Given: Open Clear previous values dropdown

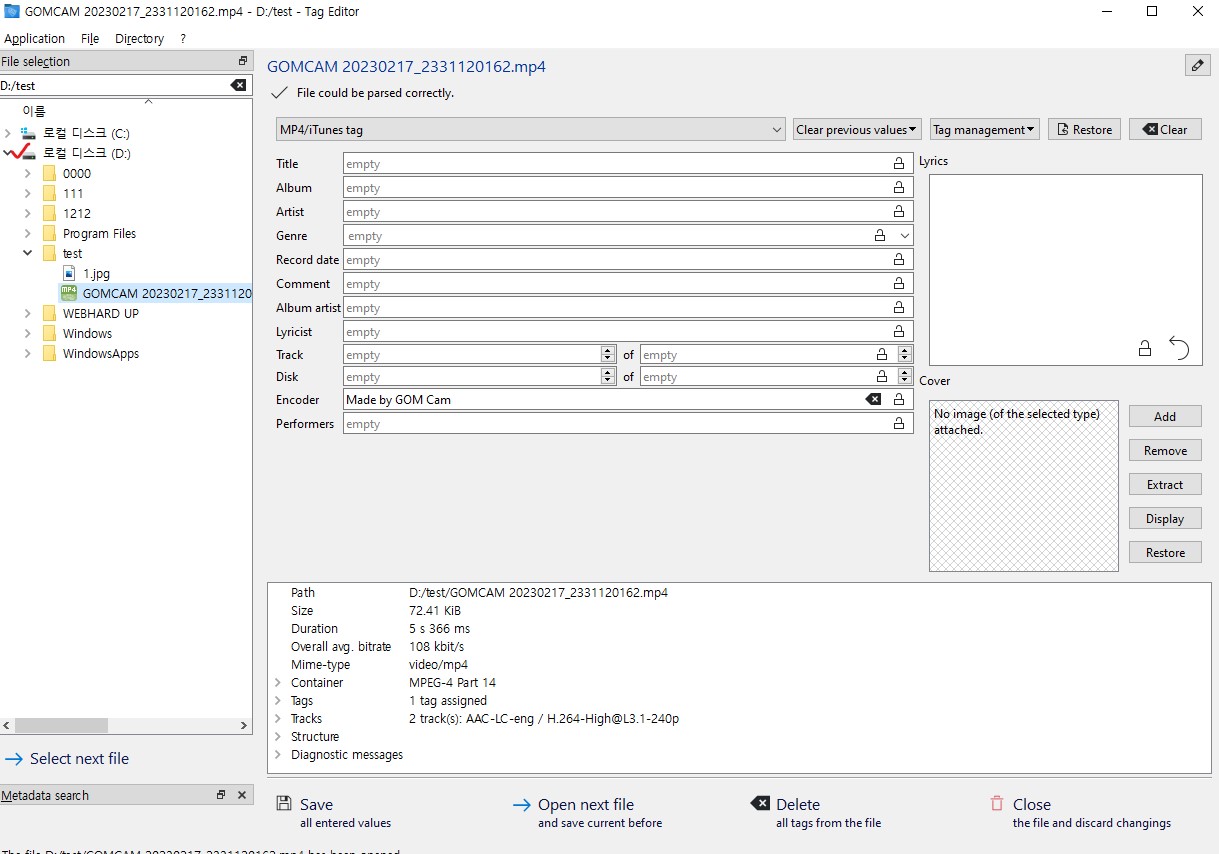Looking at the screenshot, I should click(857, 129).
